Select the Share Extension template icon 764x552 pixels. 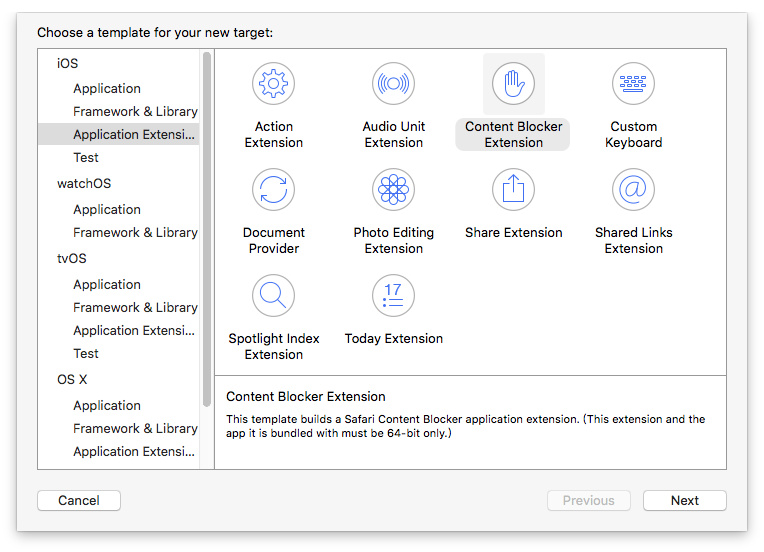(513, 190)
